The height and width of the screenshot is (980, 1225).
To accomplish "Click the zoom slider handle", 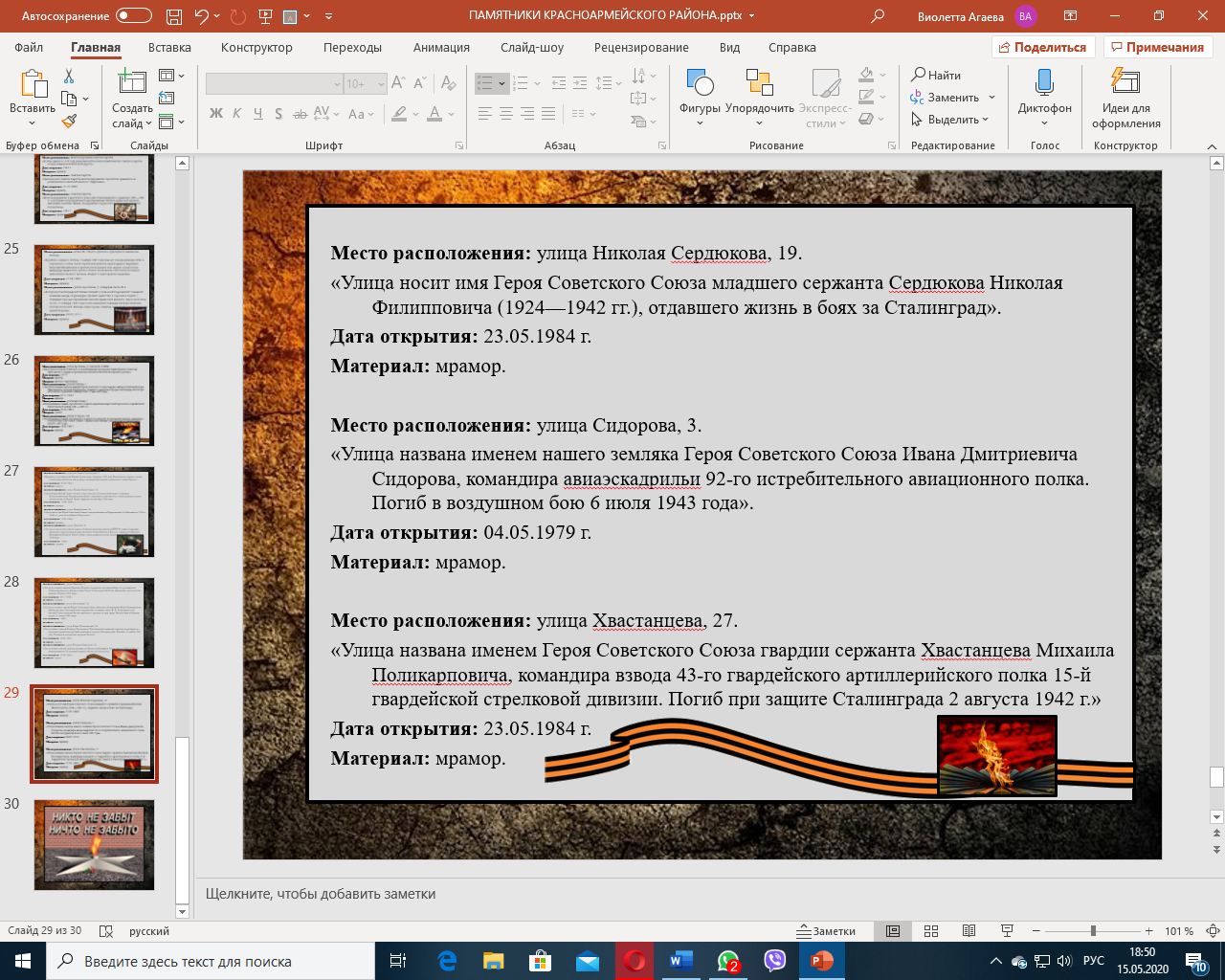I will click(x=1093, y=931).
